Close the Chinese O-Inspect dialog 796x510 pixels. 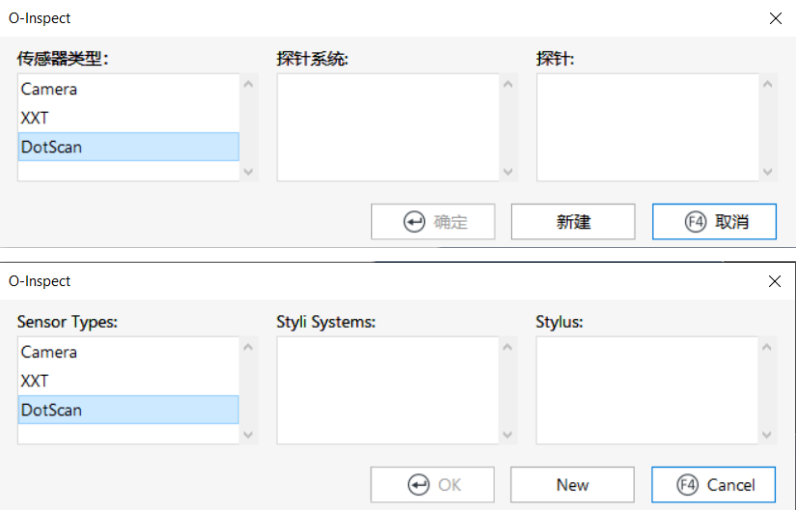776,18
